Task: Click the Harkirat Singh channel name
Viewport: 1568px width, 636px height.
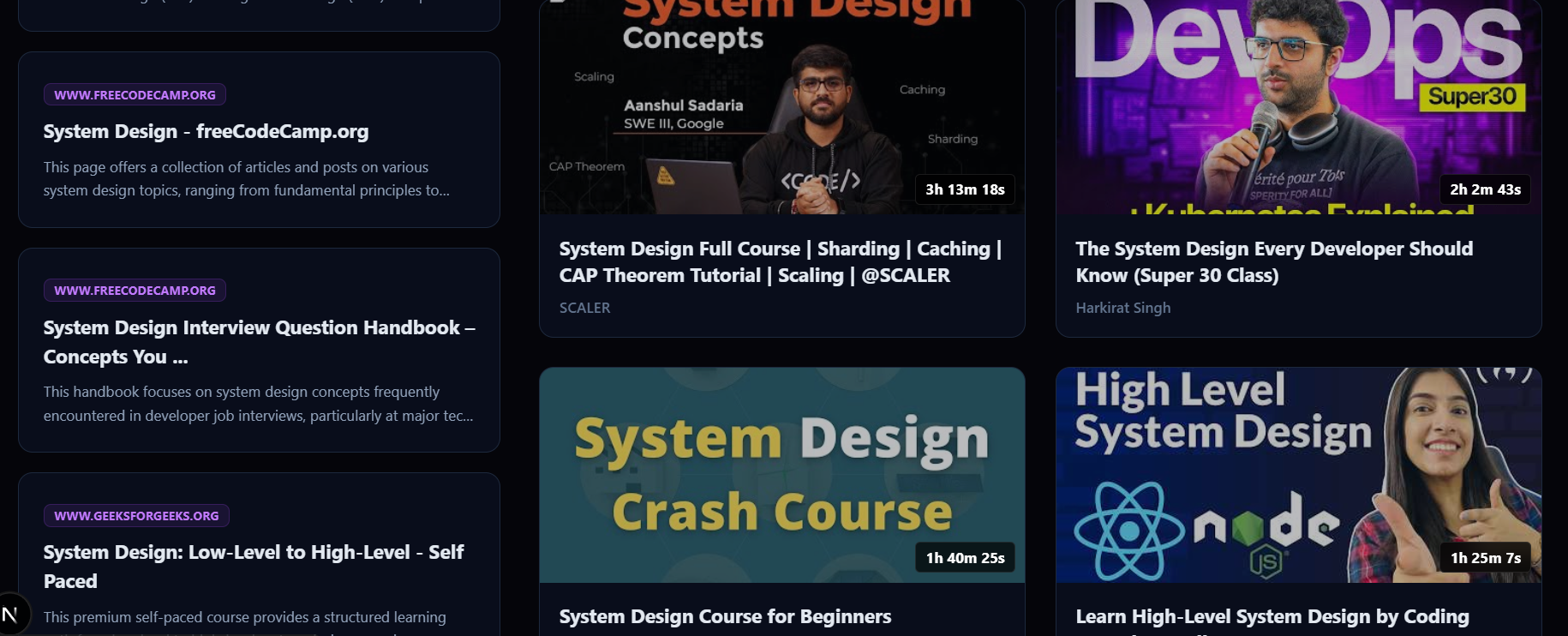Action: (1122, 308)
